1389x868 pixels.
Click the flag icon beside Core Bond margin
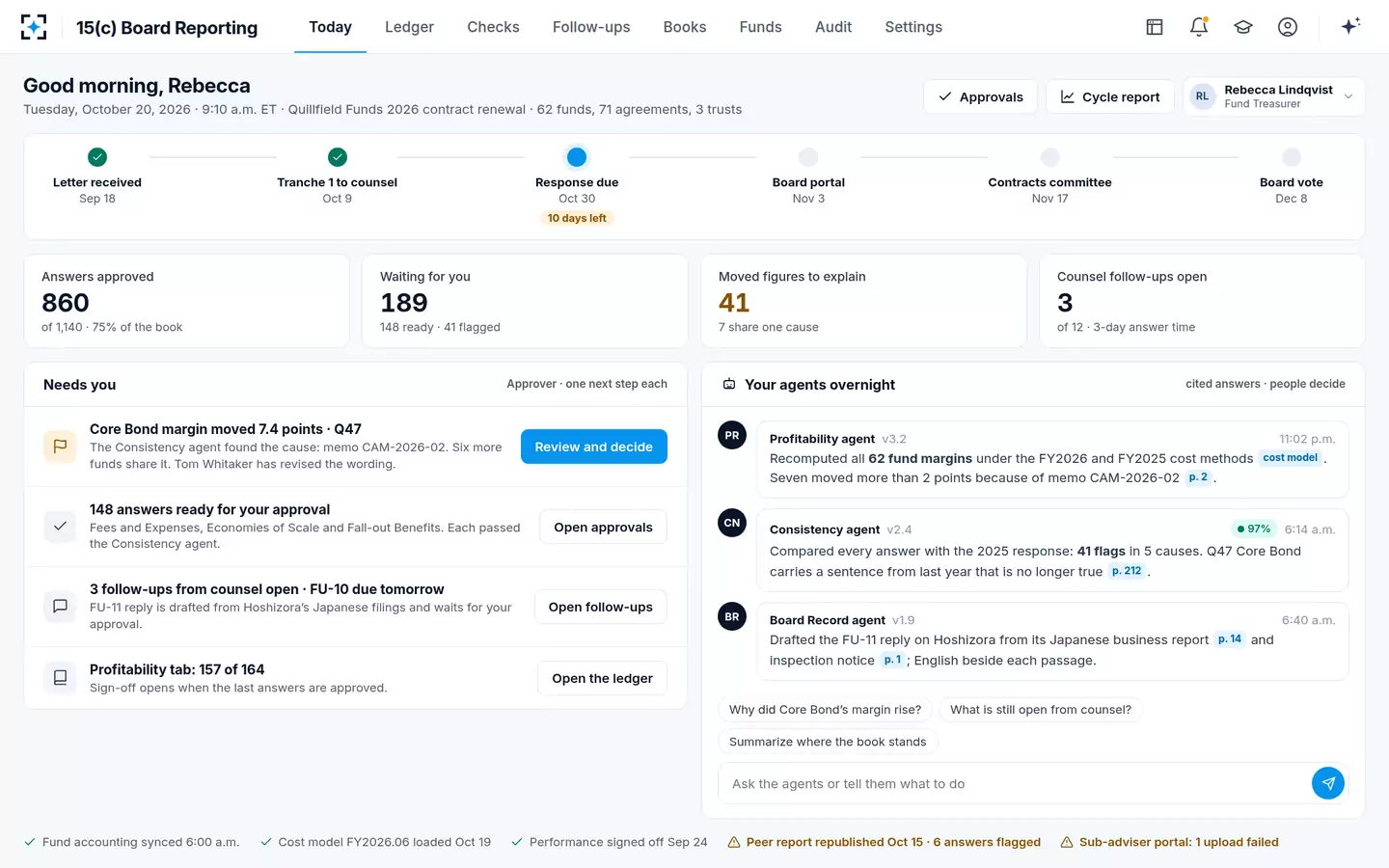pos(60,447)
